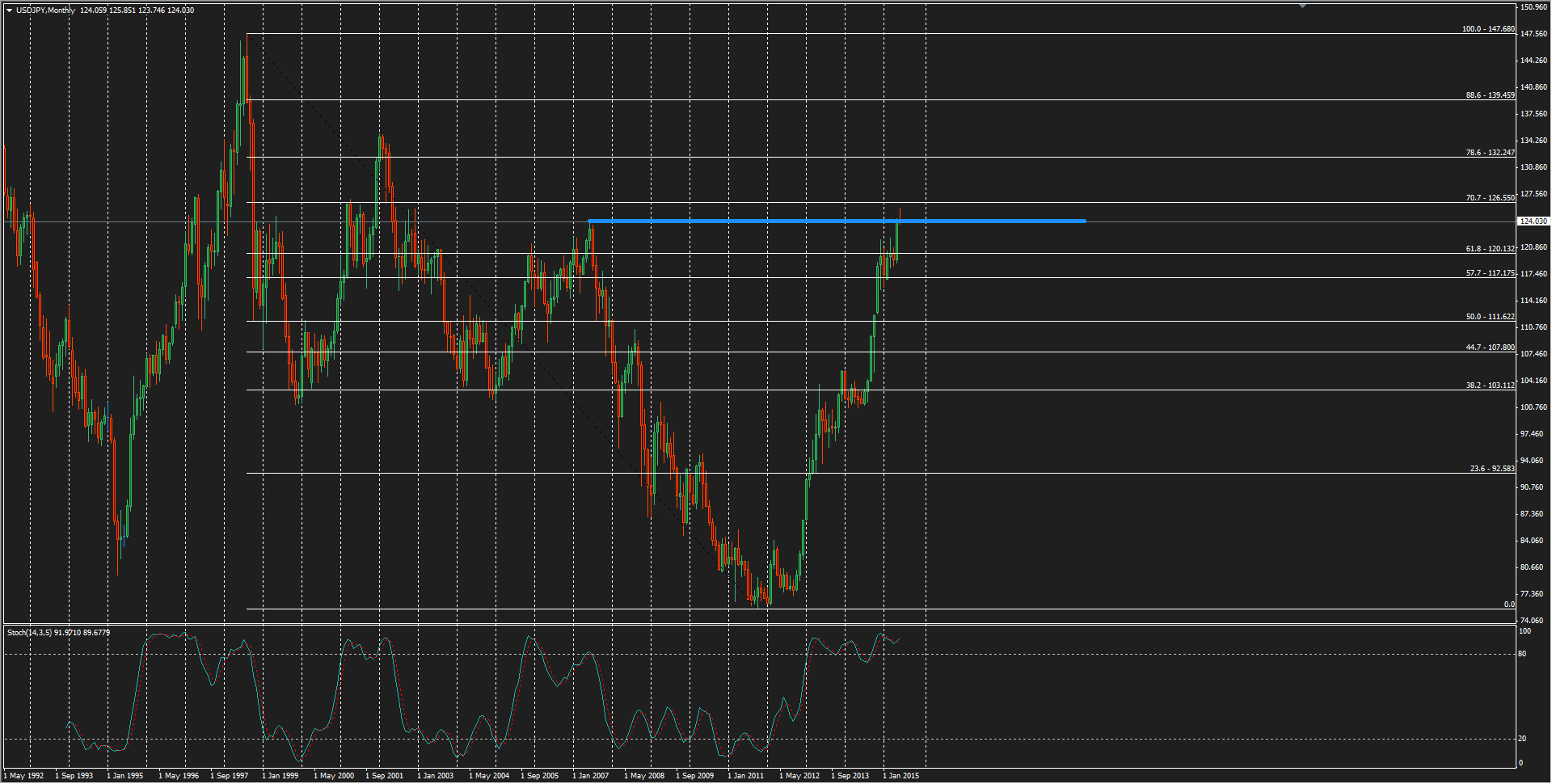Screen dimensions: 1552x784
Task: Open the dropdown arrow beside USDJPY,Monthly
Action: (x=9, y=11)
